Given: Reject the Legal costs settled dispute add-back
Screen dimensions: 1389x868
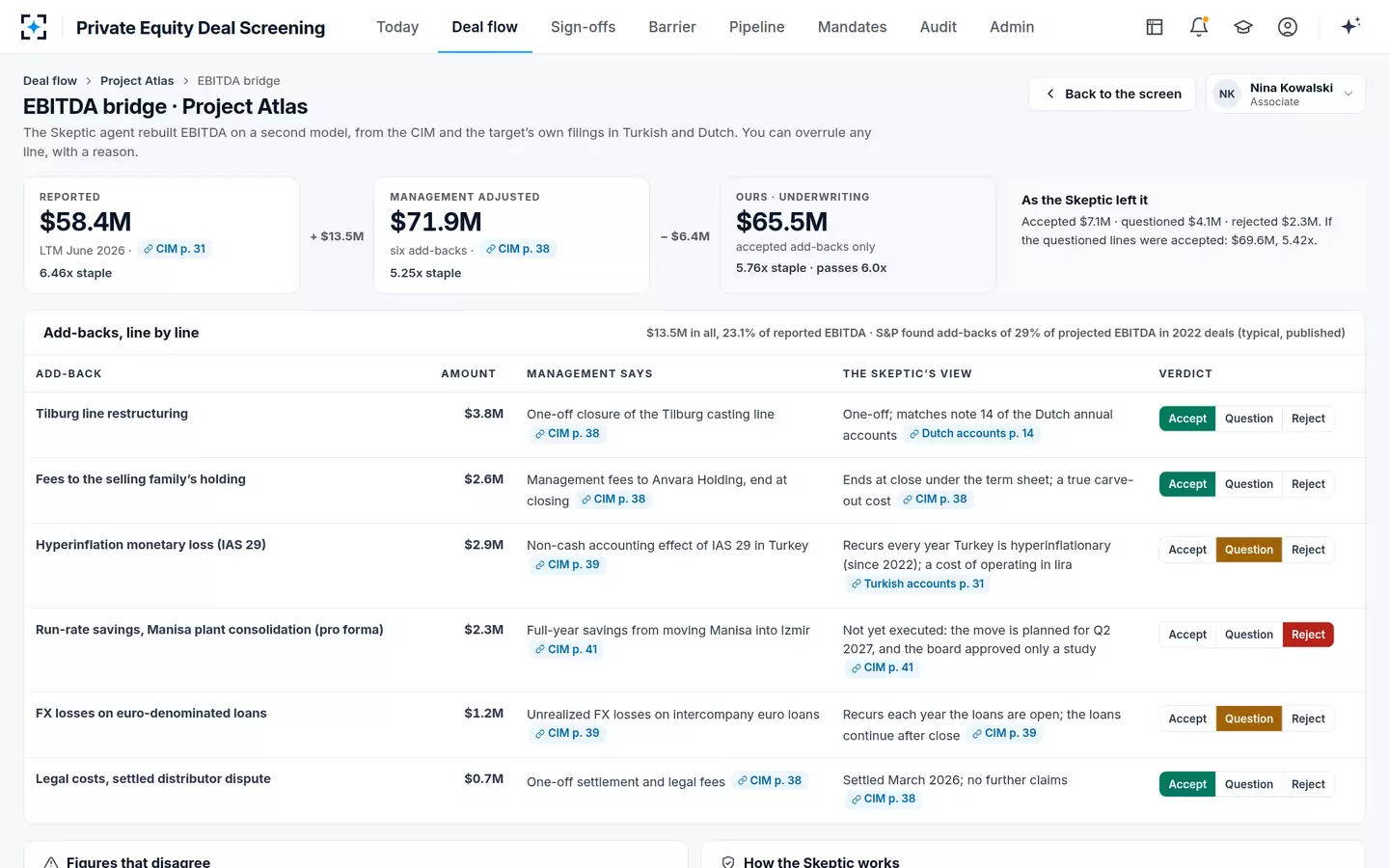Looking at the screenshot, I should (1308, 784).
